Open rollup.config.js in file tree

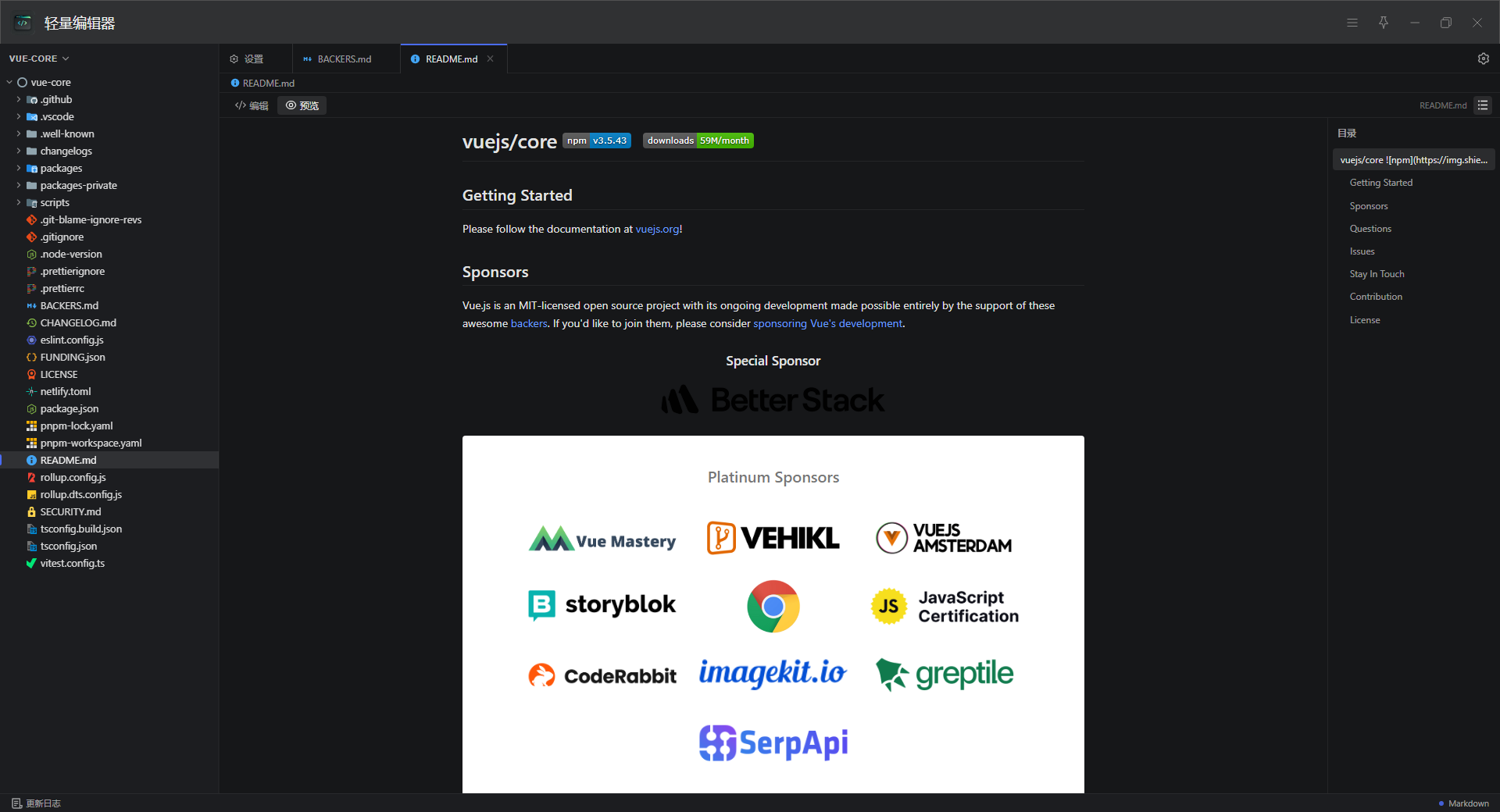tap(109, 477)
